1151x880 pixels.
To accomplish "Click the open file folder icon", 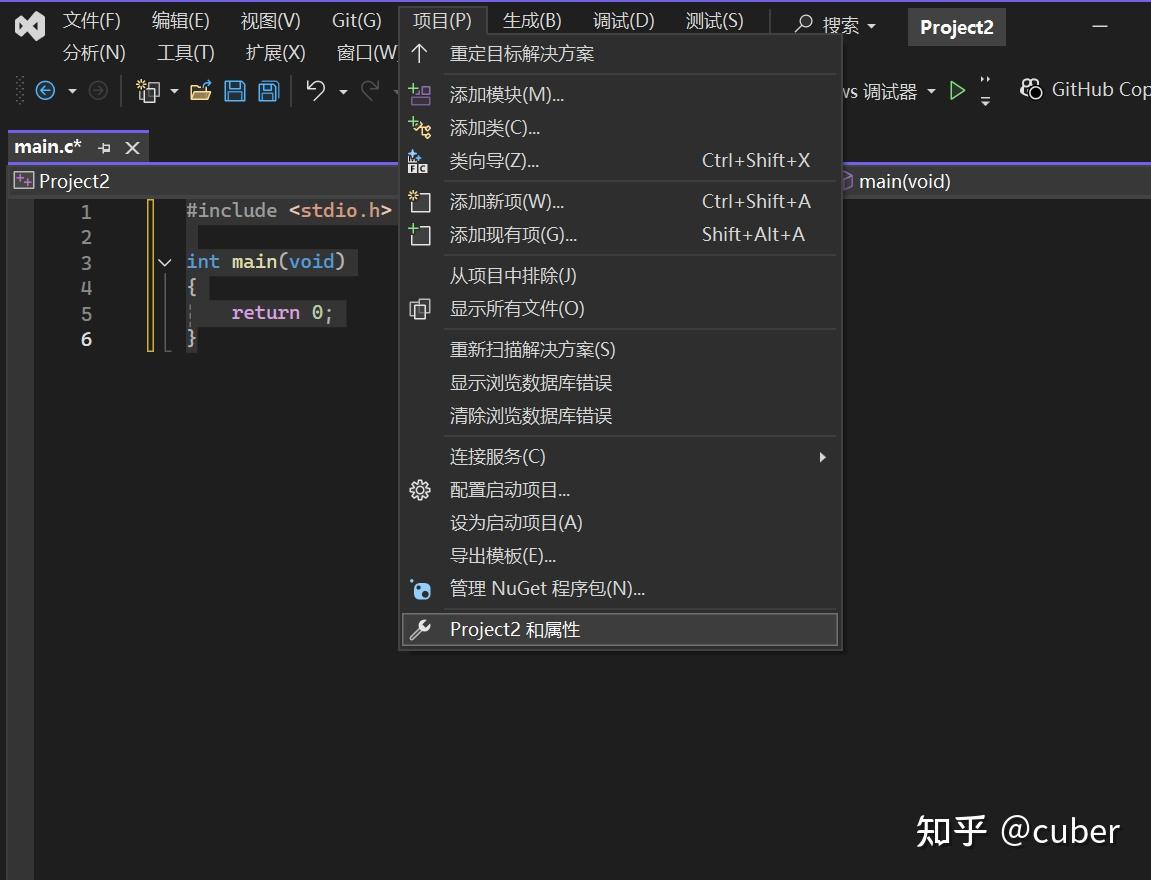I will click(x=200, y=91).
